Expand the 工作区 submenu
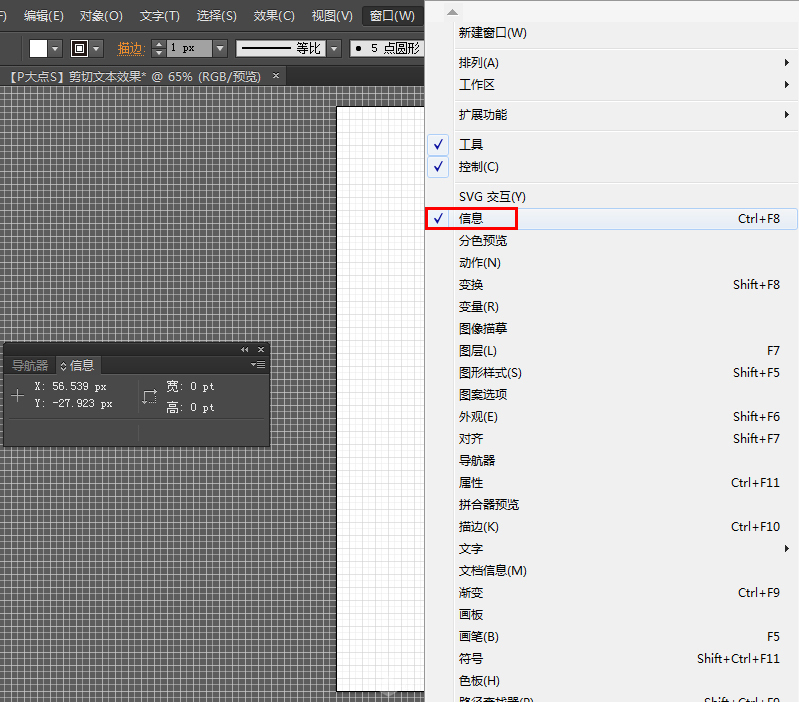Image resolution: width=799 pixels, height=702 pixels. [477, 85]
